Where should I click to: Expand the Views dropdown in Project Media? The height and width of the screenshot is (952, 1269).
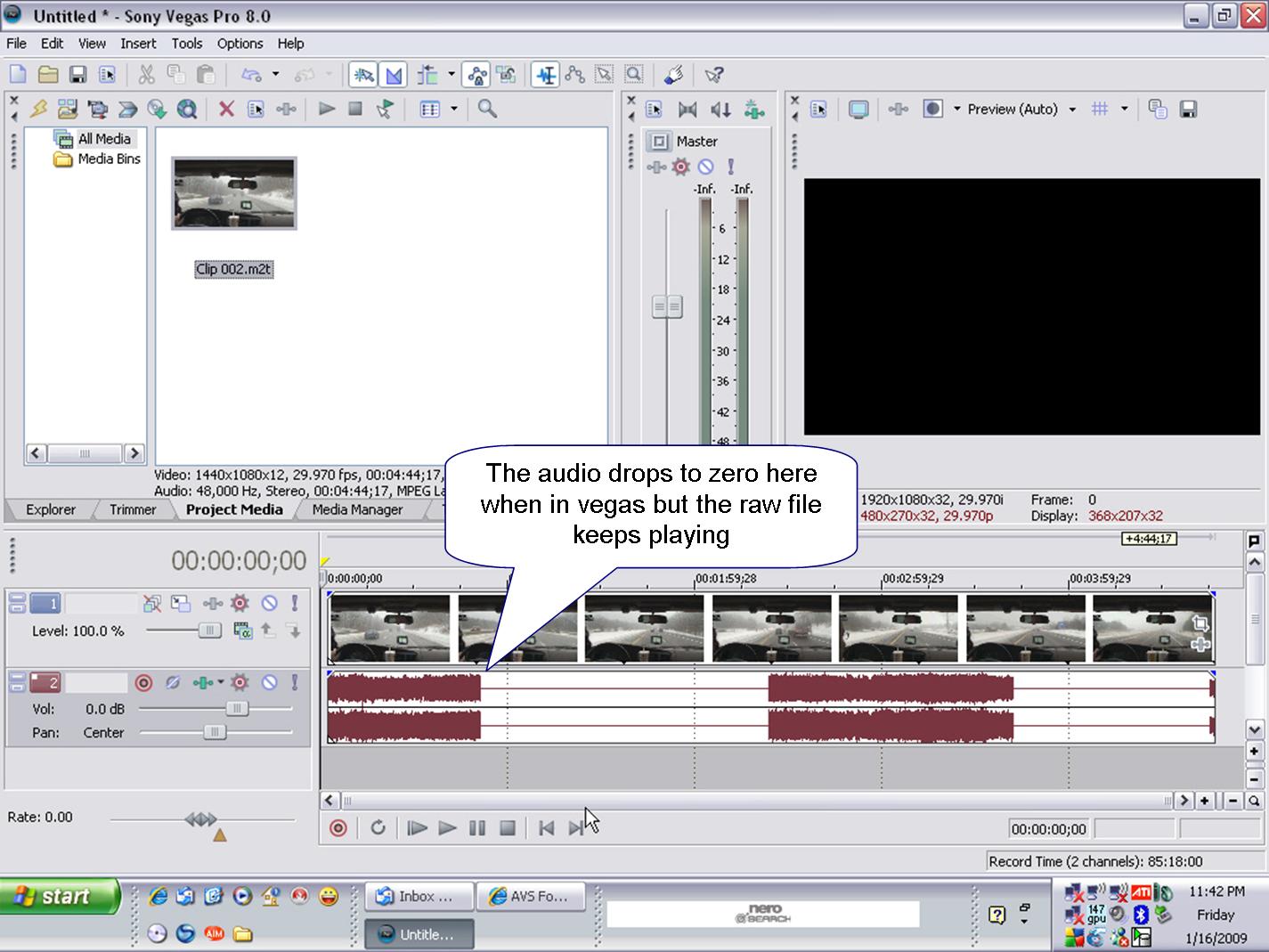(x=454, y=109)
